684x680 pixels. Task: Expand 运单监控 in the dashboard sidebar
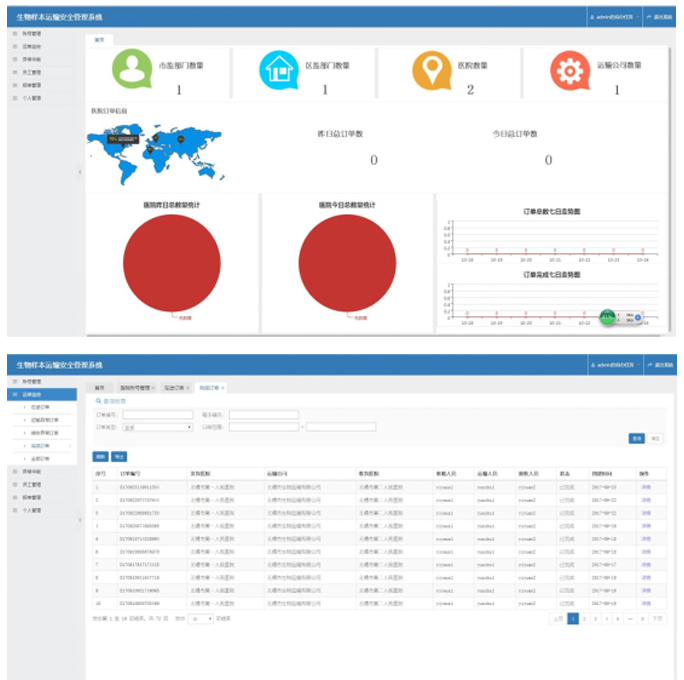click(x=42, y=46)
